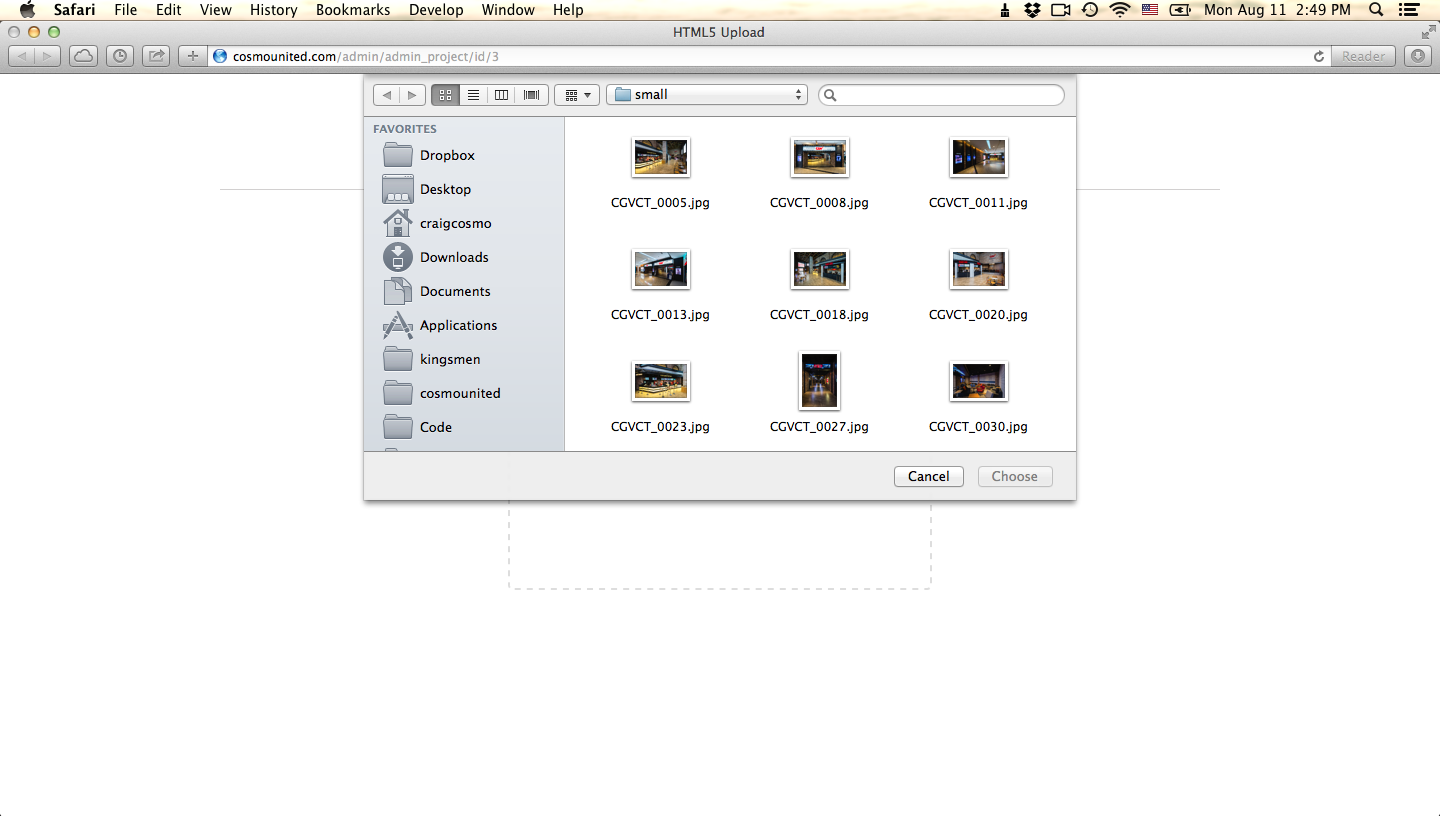
Task: Click the menu bar clock Mon Aug 11
Action: tap(1277, 10)
